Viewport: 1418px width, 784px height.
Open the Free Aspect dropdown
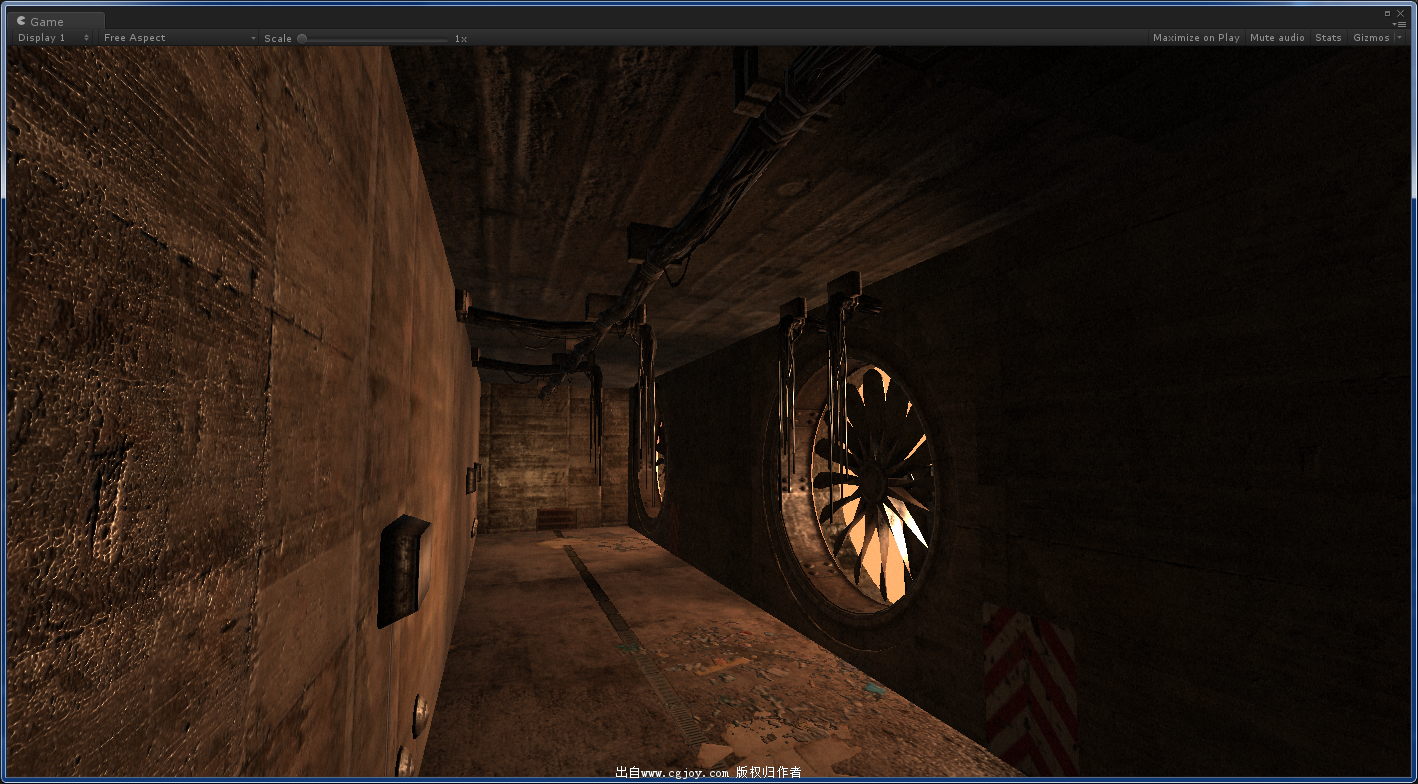(x=179, y=38)
